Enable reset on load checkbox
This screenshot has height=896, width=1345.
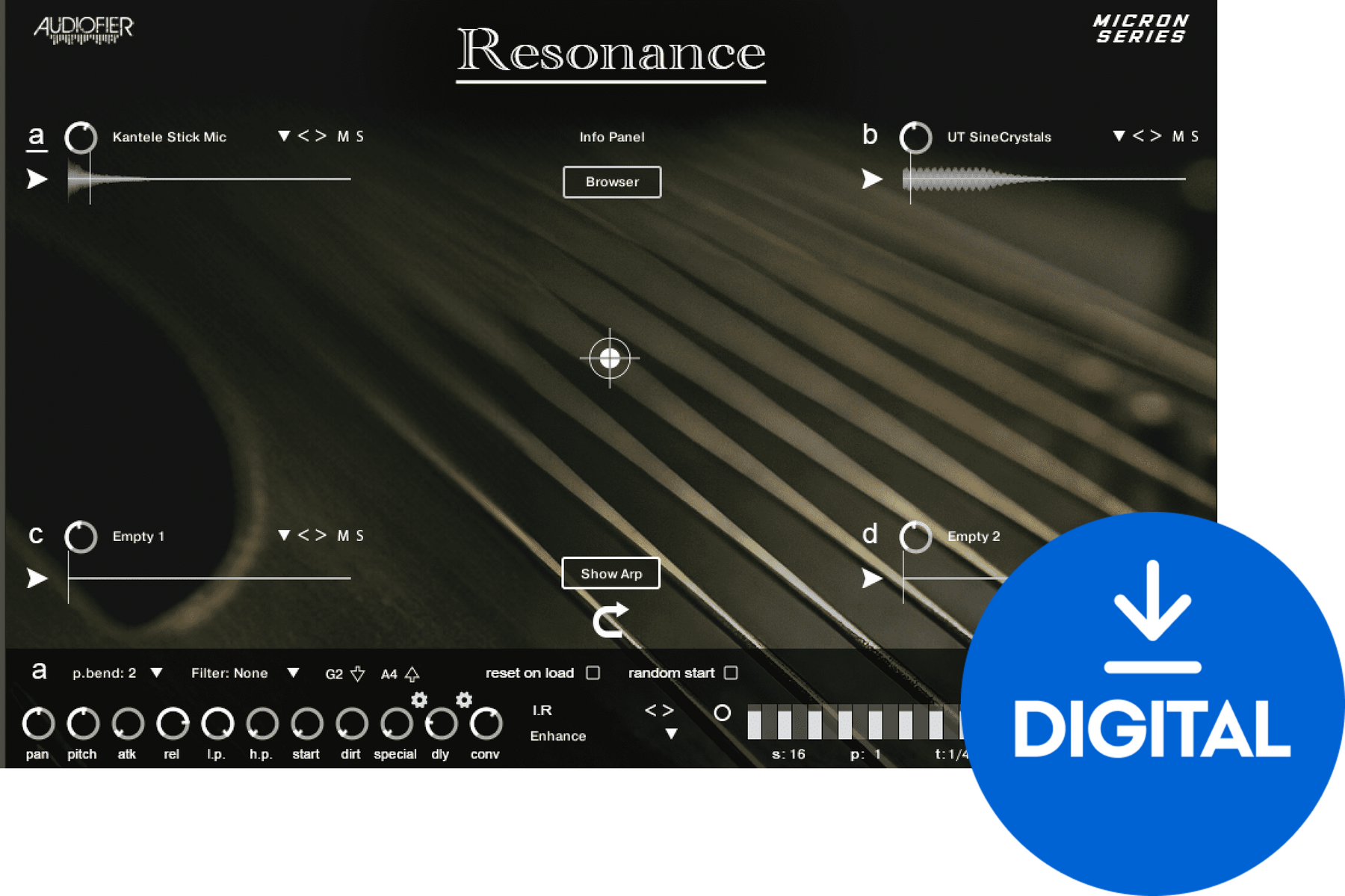pyautogui.click(x=593, y=673)
